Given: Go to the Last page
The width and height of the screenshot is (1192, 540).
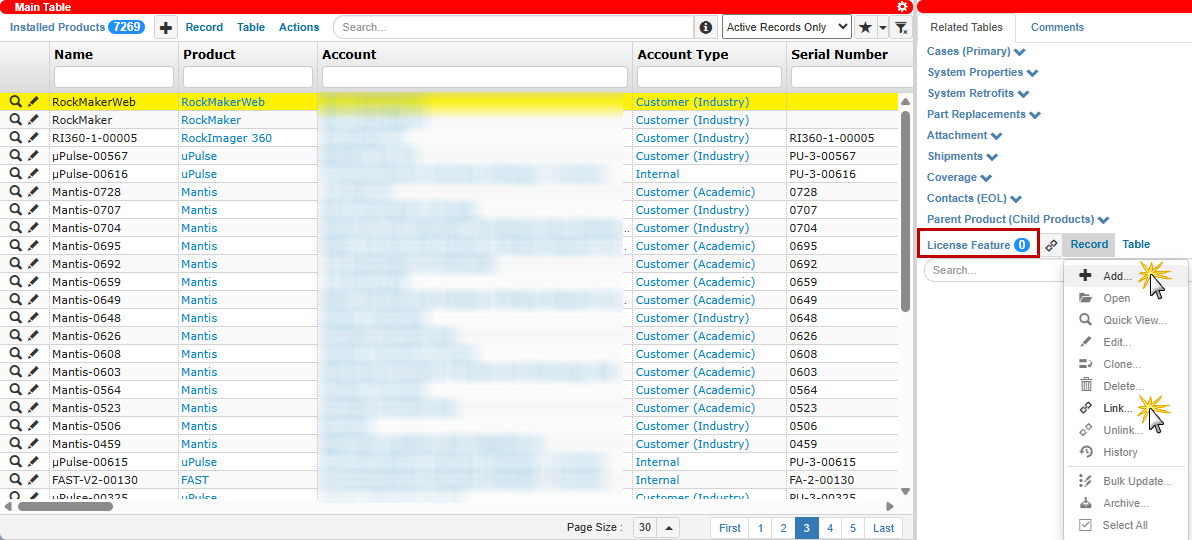Looking at the screenshot, I should [x=883, y=528].
